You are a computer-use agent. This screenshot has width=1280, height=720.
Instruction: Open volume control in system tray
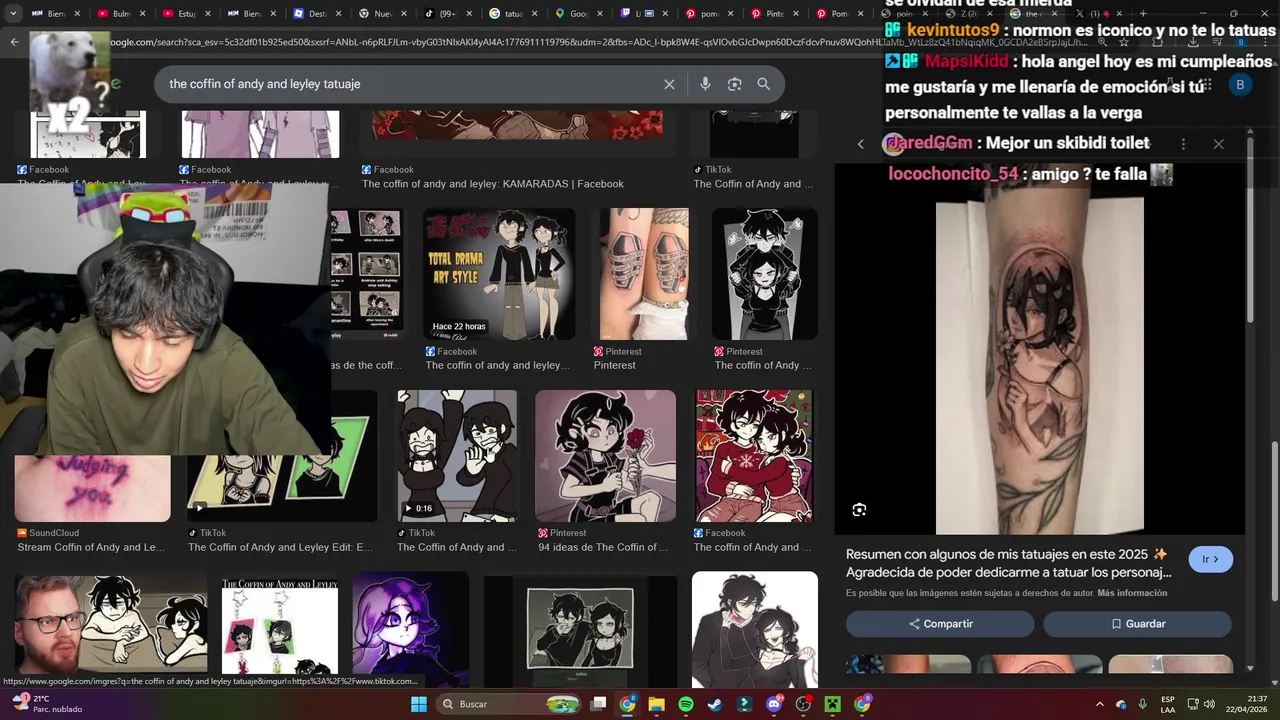1209,704
